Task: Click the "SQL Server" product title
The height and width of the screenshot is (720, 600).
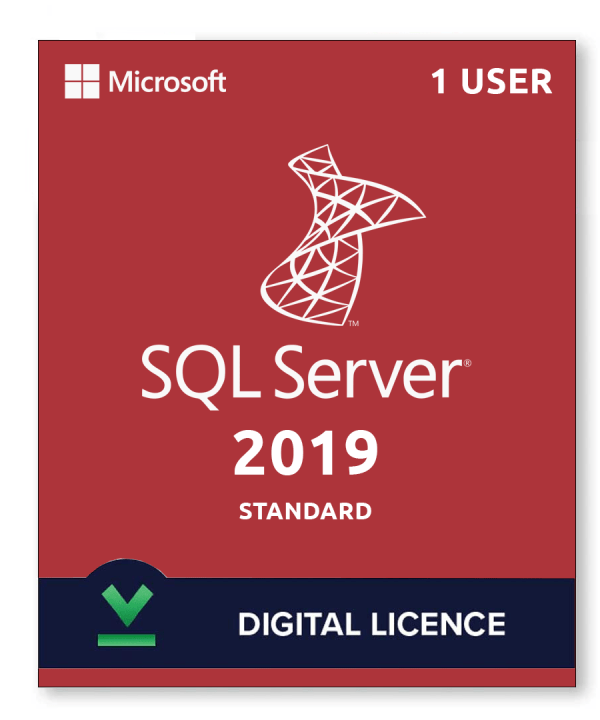Action: tap(306, 376)
